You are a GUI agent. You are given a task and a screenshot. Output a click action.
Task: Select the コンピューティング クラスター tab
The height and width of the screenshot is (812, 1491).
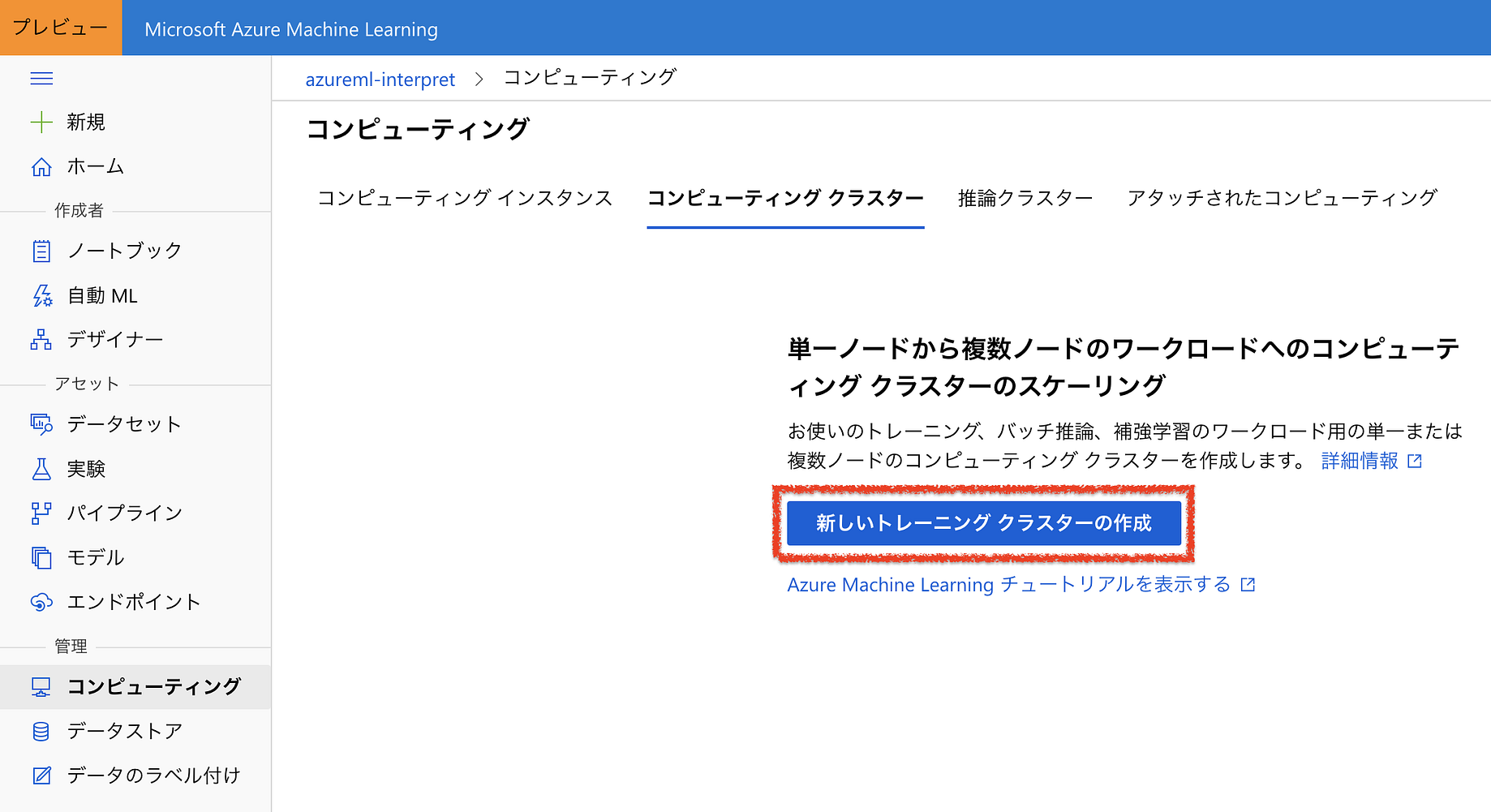[x=785, y=198]
